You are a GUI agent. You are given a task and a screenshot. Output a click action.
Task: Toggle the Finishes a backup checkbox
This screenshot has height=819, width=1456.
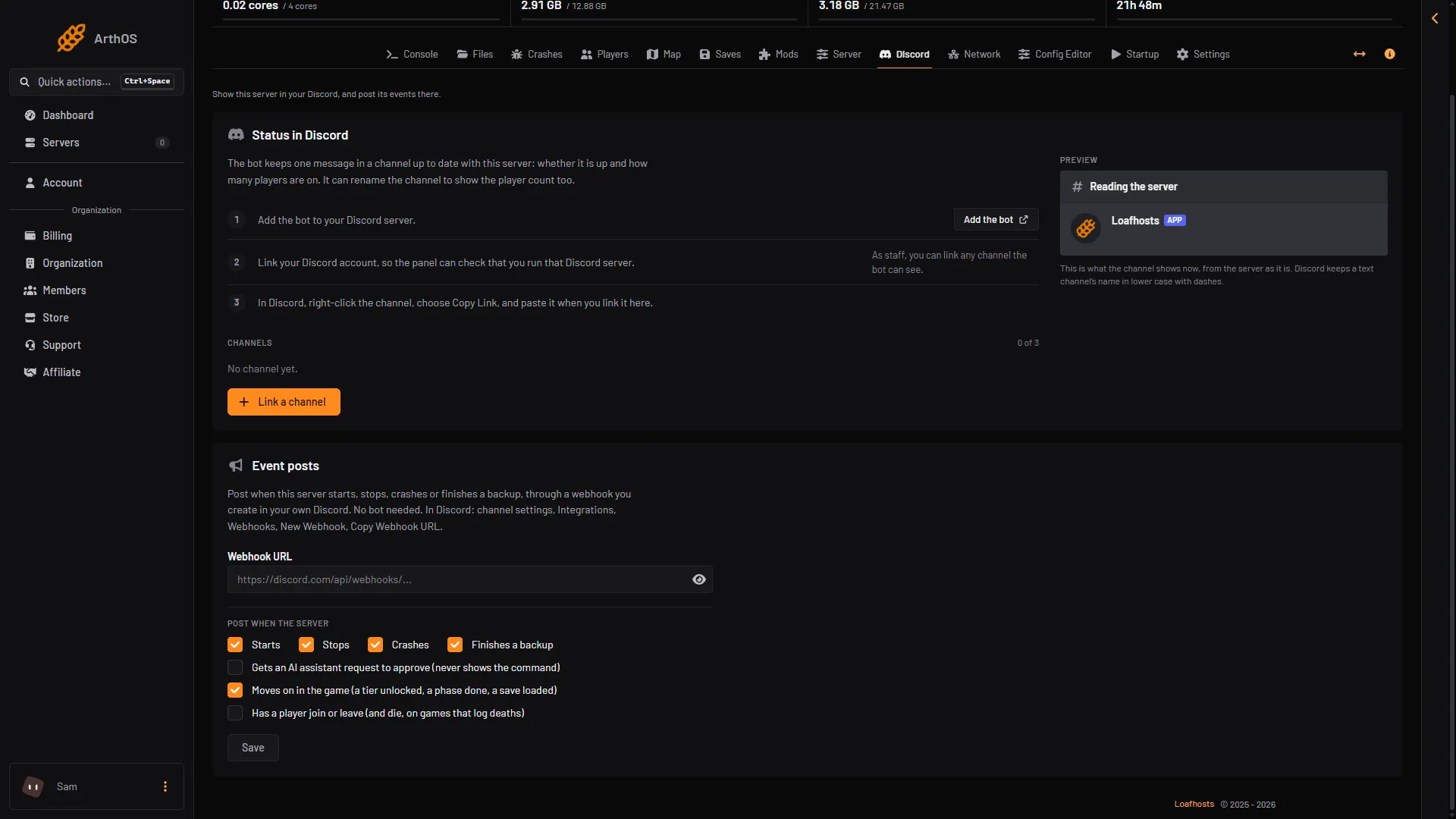point(455,645)
